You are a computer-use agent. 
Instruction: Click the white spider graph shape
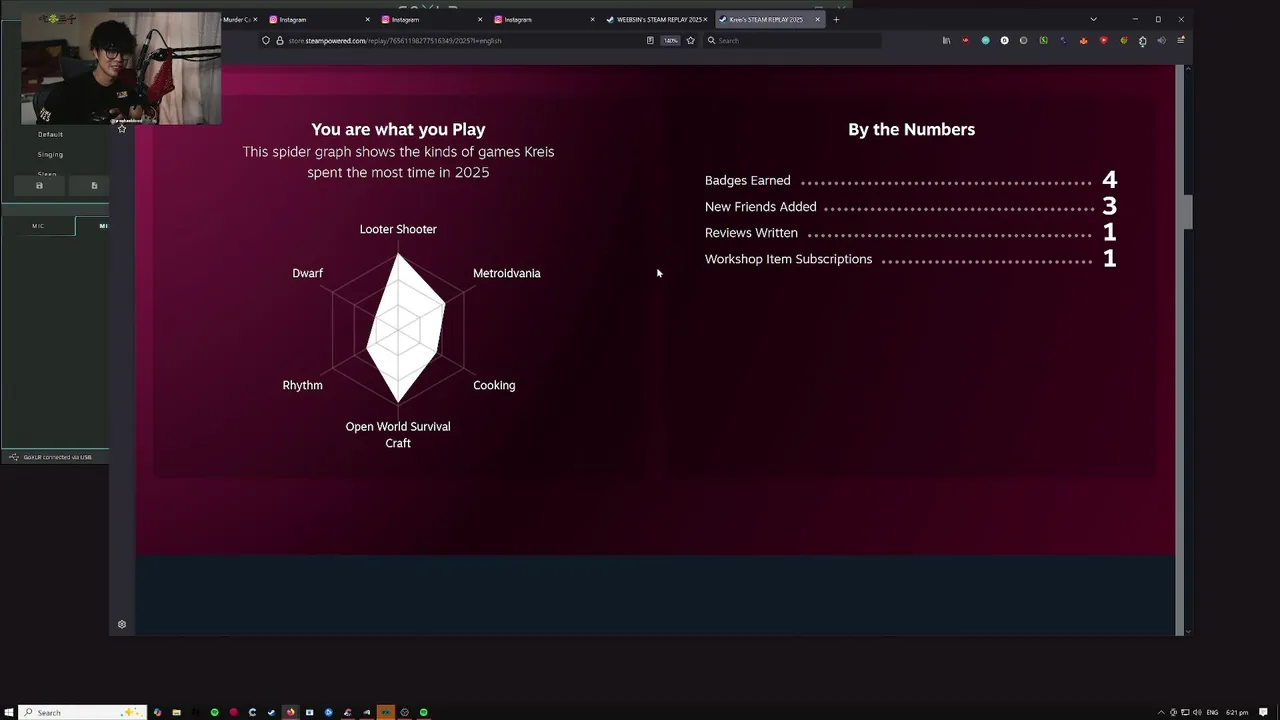pyautogui.click(x=405, y=330)
